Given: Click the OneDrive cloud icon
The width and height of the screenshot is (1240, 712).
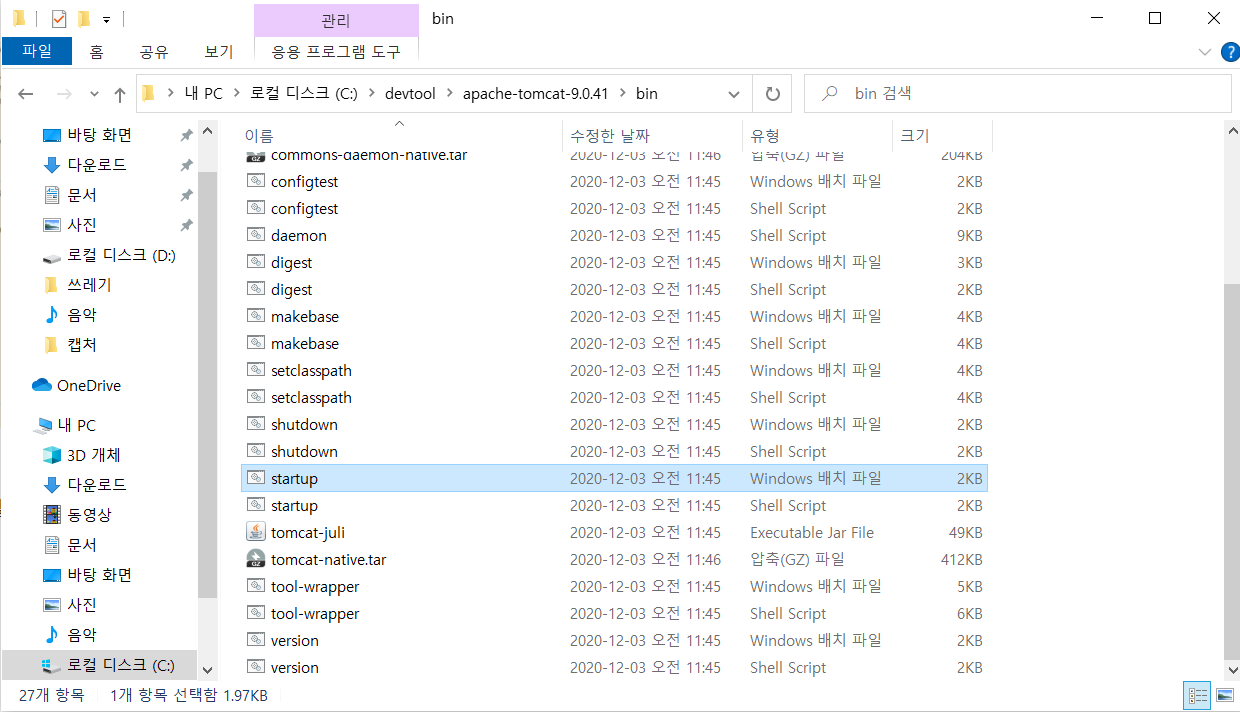Looking at the screenshot, I should [42, 385].
